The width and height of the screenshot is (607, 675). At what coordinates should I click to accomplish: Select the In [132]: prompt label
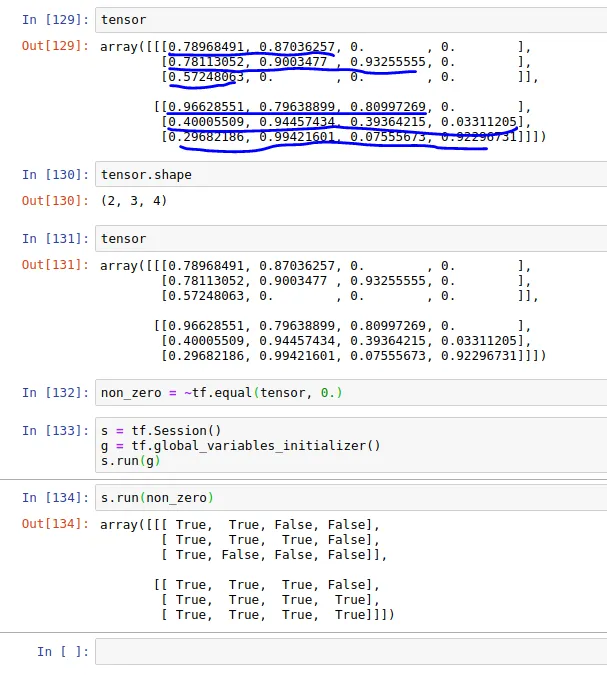tap(56, 393)
